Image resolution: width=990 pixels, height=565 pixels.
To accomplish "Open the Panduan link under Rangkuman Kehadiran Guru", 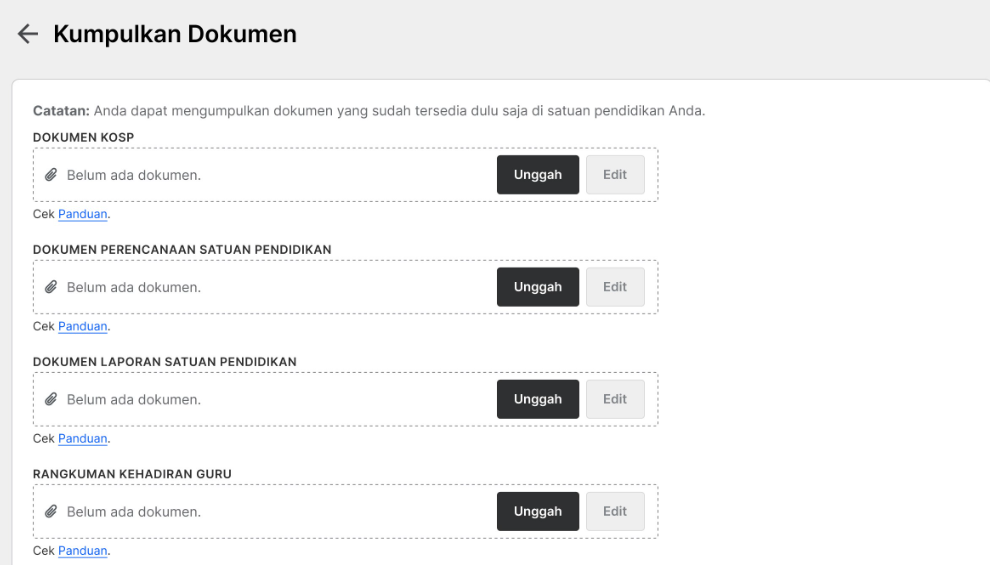I will point(83,550).
